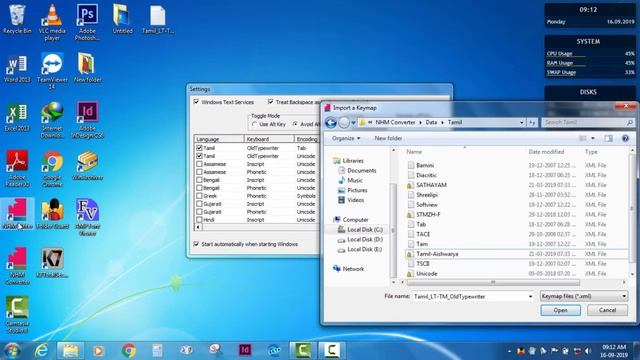Viewport: 640px width, 360px height.
Task: Open Word 2013 desktop shortcut
Action: pyautogui.click(x=17, y=68)
